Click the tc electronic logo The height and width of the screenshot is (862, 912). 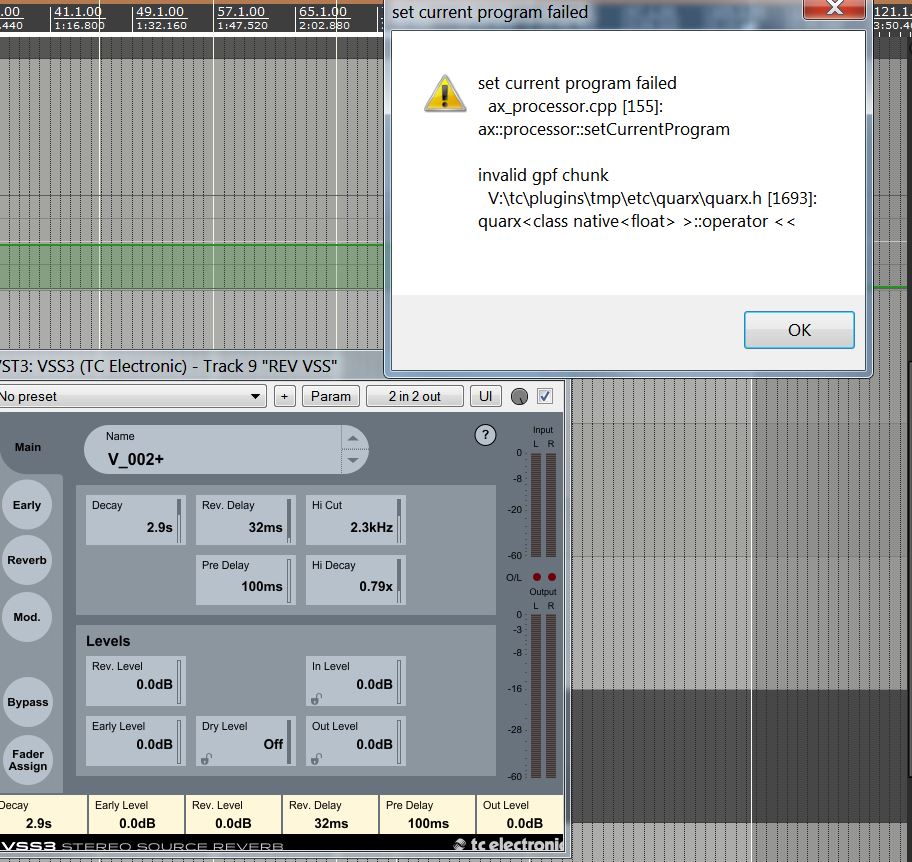coord(508,844)
